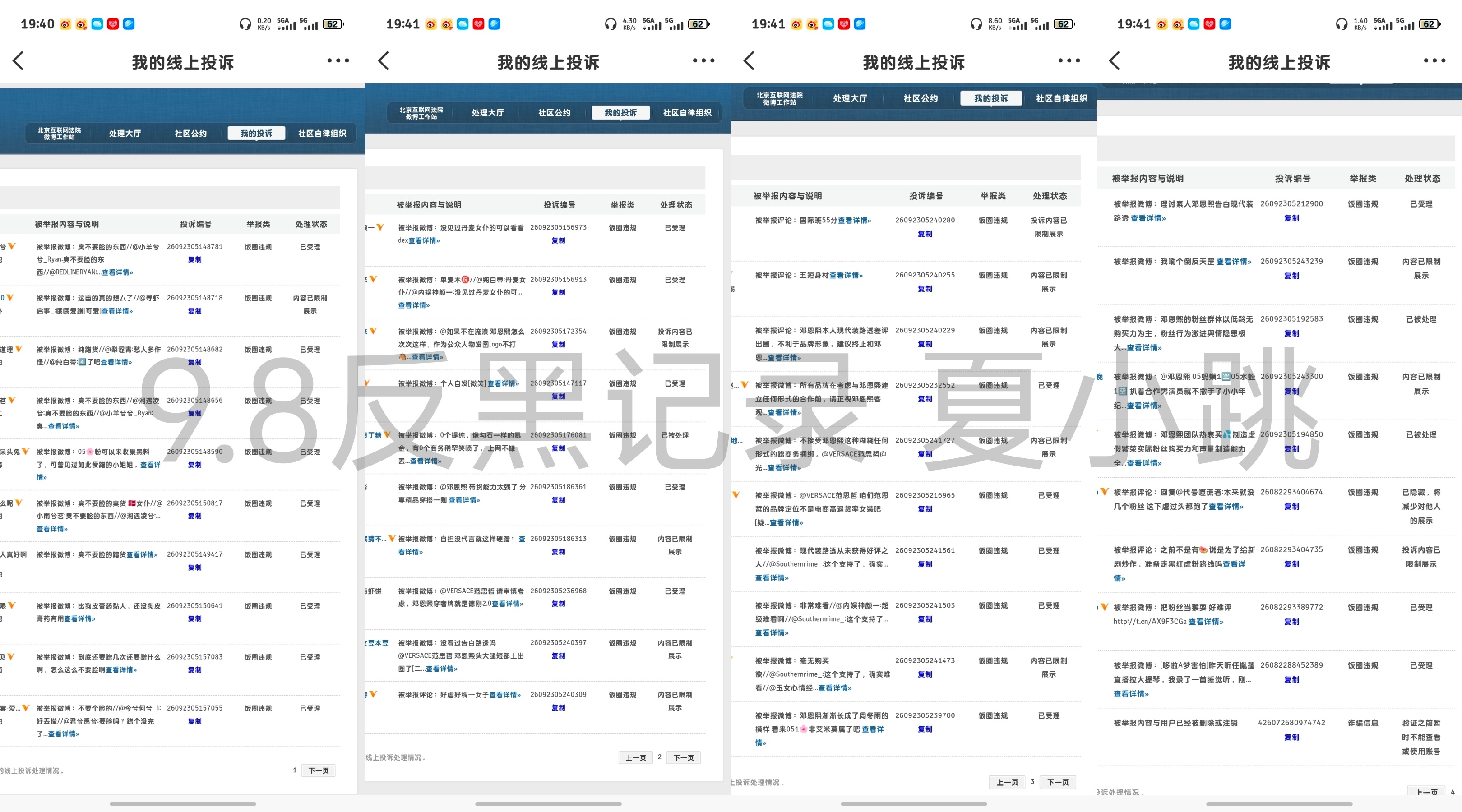Go to 下一页 from page 1
The height and width of the screenshot is (812, 1462).
tap(319, 770)
